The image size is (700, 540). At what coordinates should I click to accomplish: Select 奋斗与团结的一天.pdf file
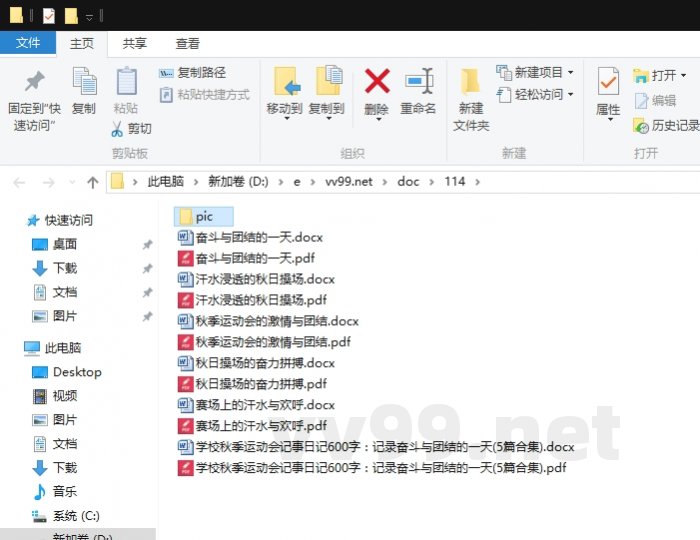[246, 258]
